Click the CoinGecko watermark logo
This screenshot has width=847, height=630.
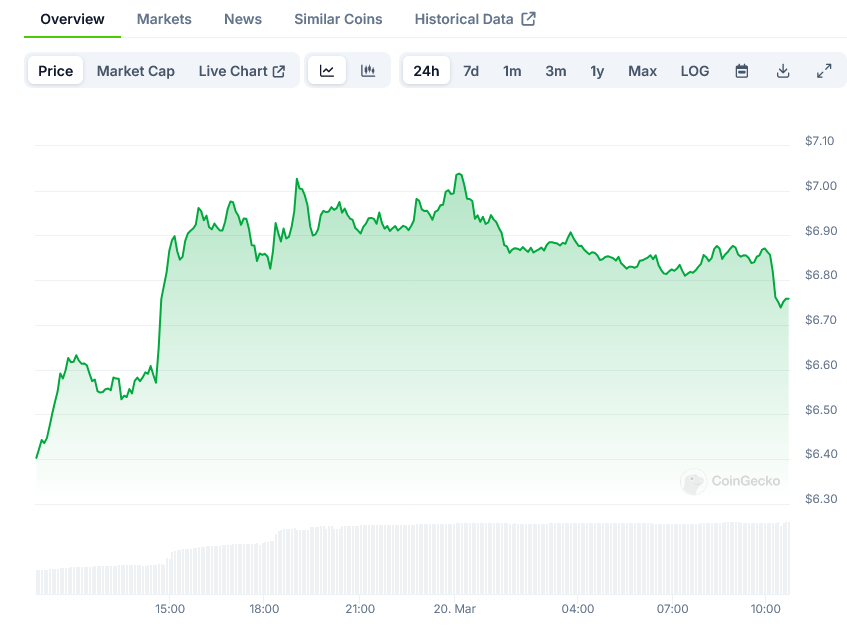[731, 481]
